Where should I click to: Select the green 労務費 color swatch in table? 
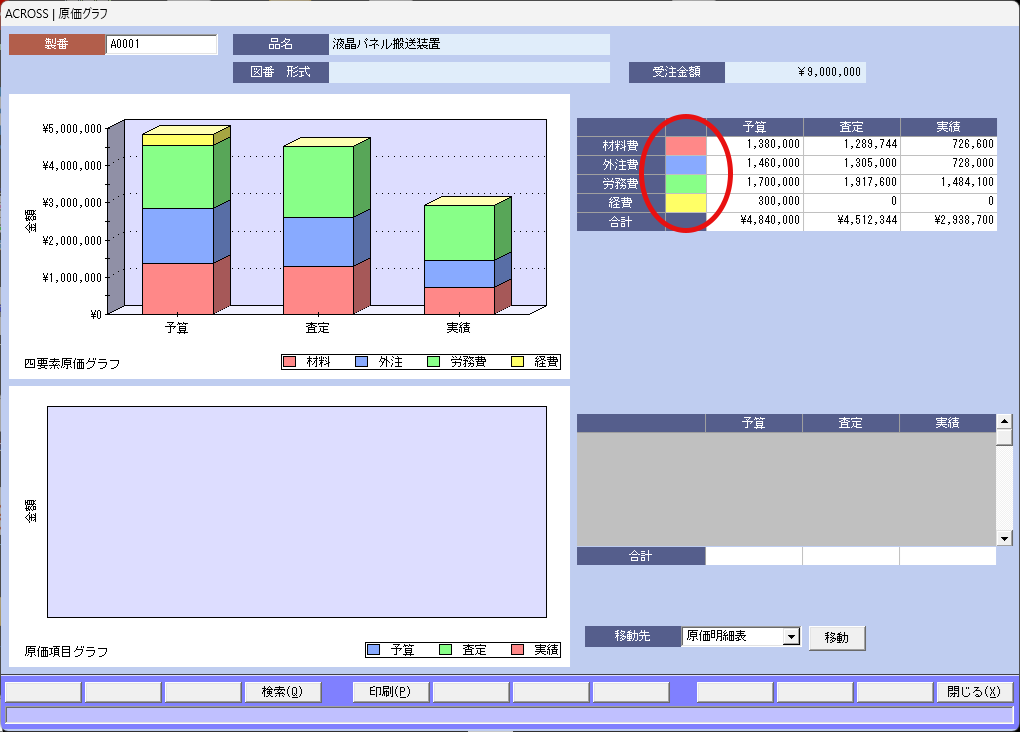click(686, 183)
